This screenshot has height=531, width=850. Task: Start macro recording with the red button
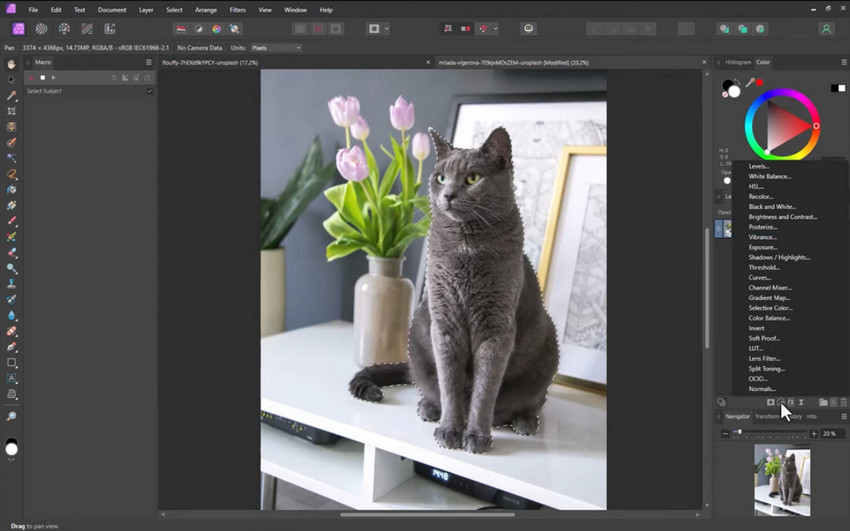click(x=31, y=77)
